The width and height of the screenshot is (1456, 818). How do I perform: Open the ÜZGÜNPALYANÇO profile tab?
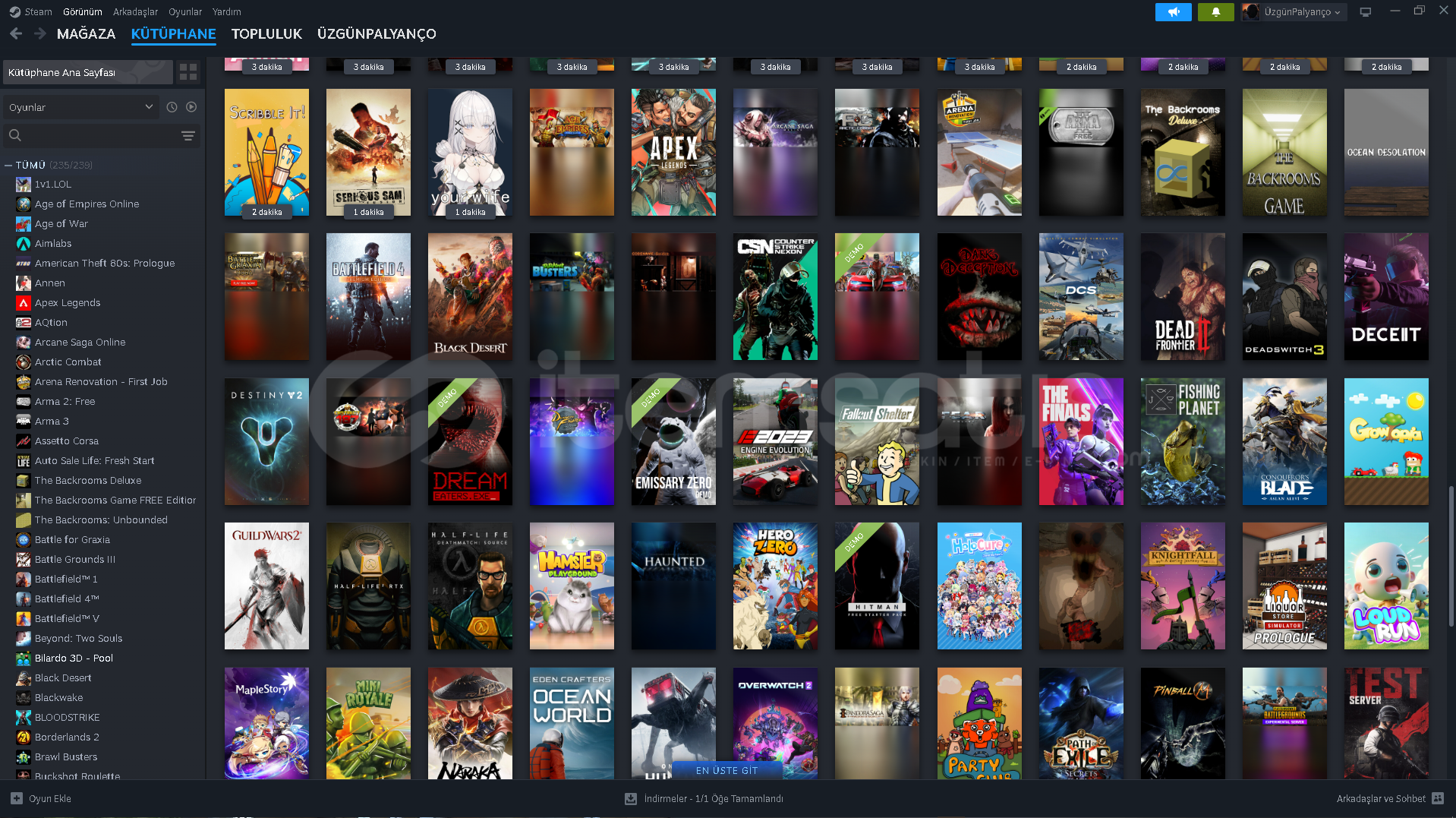377,33
